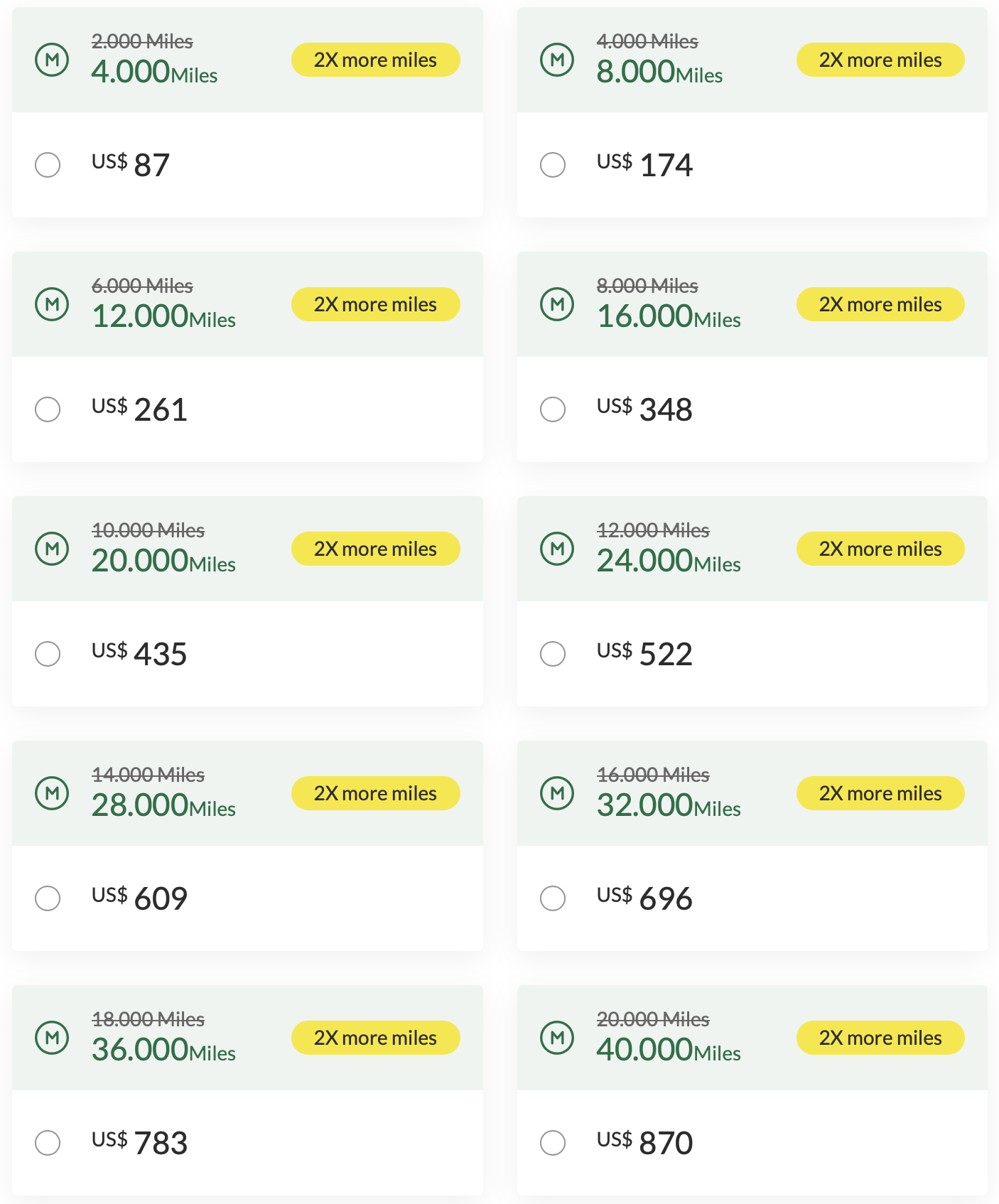The height and width of the screenshot is (1204, 999).
Task: Click the 2X more miles badge on 36.000 Miles card
Action: pyautogui.click(x=375, y=1038)
